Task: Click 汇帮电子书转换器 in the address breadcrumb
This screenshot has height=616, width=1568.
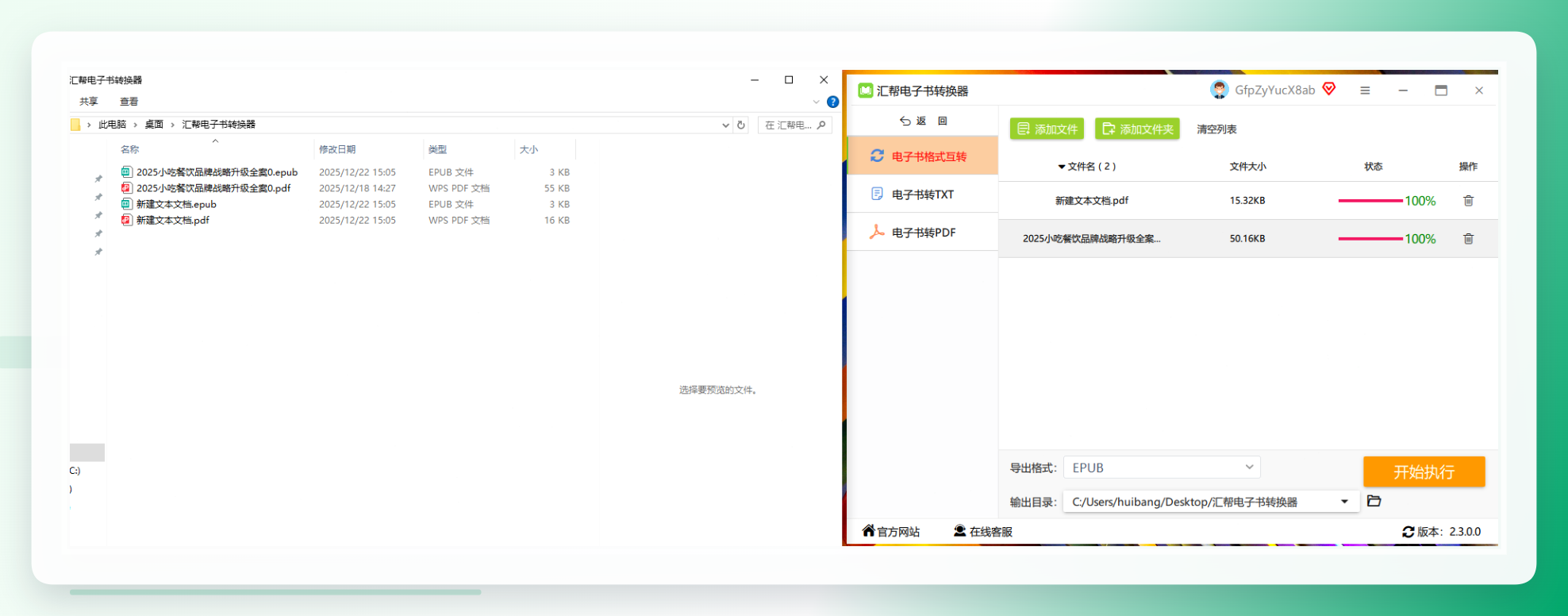Action: pyautogui.click(x=219, y=125)
